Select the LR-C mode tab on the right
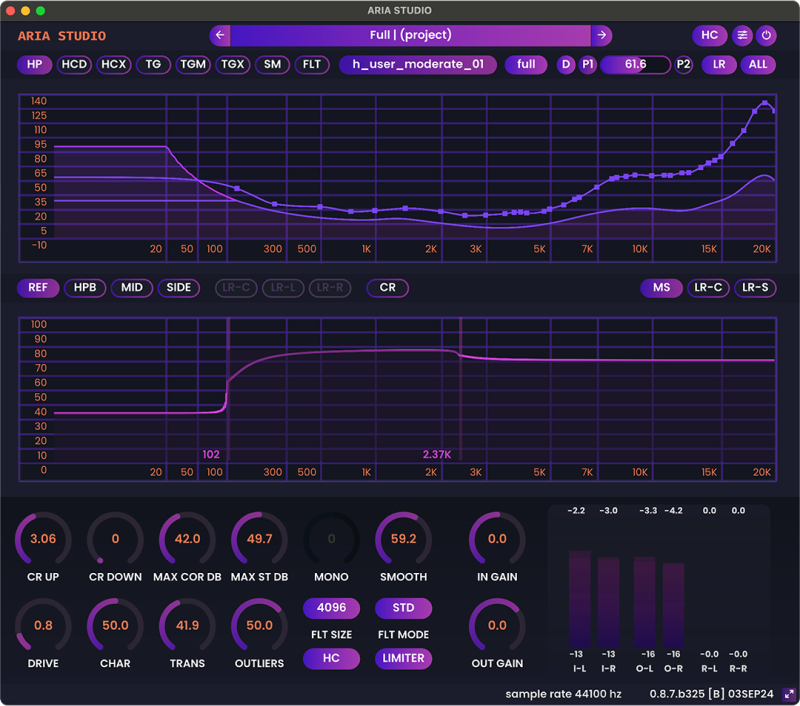 (708, 288)
